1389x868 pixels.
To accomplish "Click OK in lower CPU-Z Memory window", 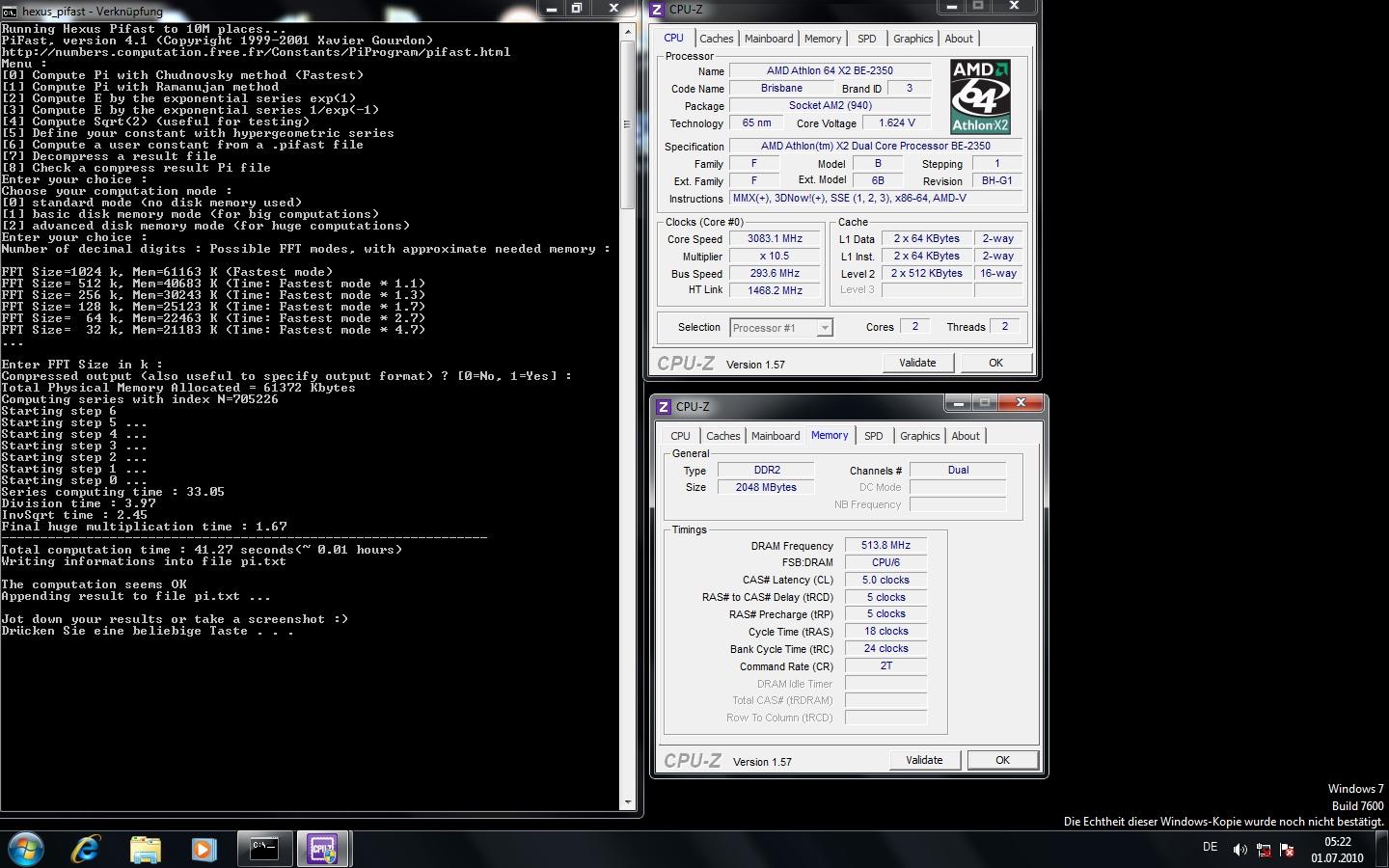I will click(1002, 760).
